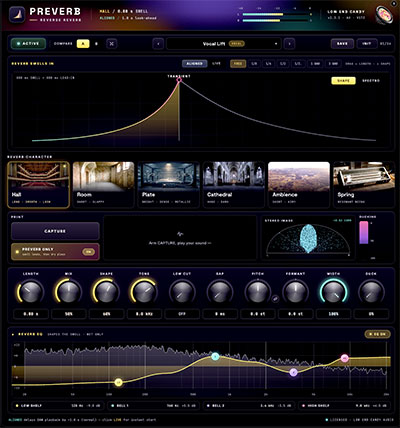Click the Low Cut knob
The image size is (400, 428).
(182, 292)
